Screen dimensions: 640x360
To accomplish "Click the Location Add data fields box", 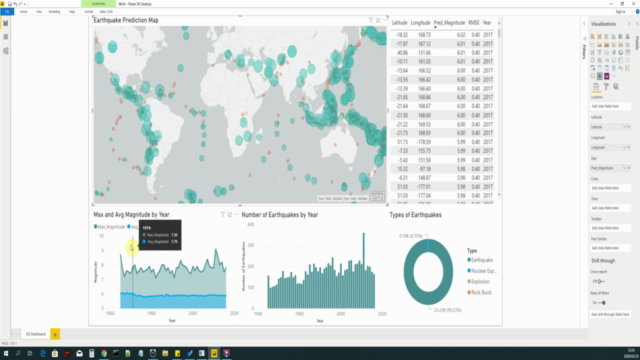I will pyautogui.click(x=610, y=106).
